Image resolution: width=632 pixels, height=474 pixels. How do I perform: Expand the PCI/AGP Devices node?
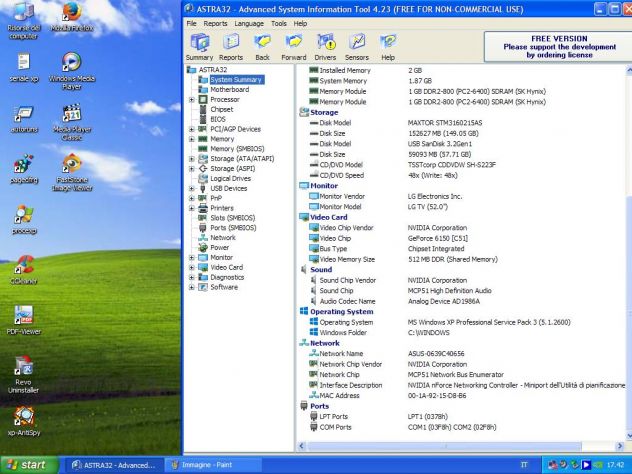tap(192, 129)
